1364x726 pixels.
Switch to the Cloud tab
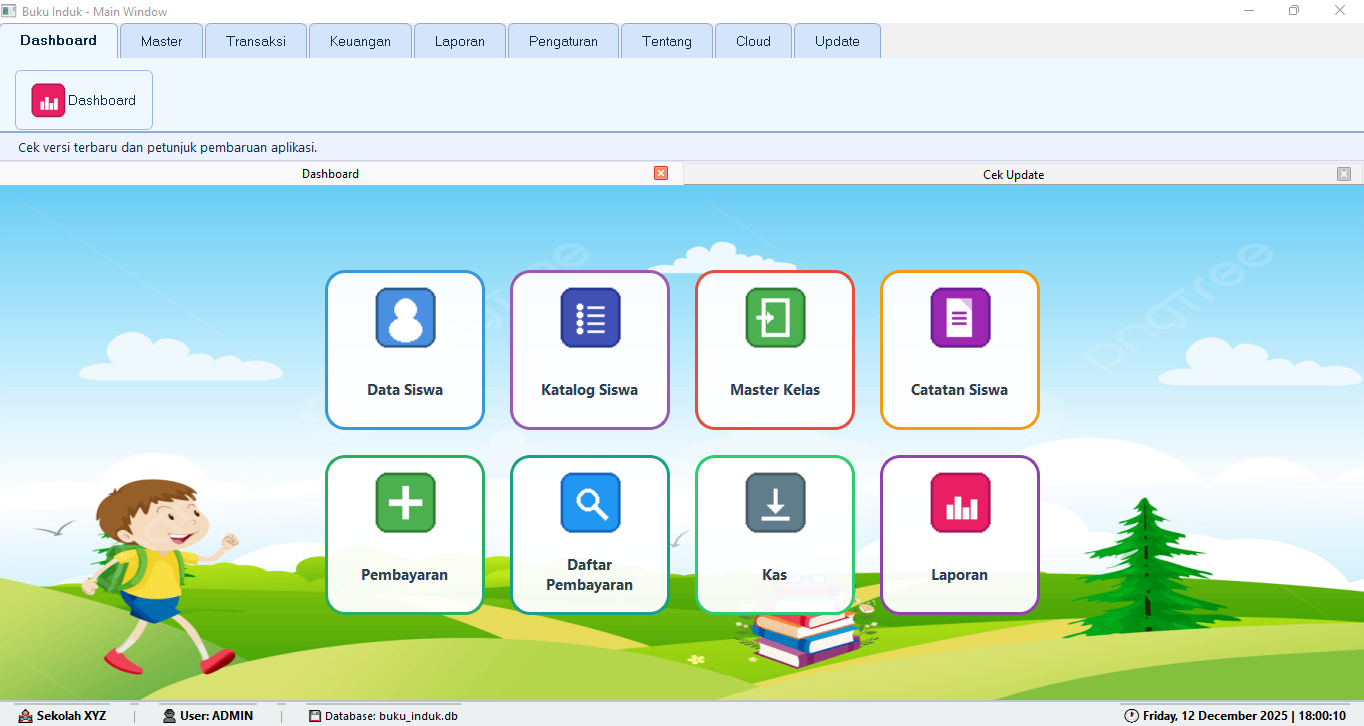coord(752,41)
